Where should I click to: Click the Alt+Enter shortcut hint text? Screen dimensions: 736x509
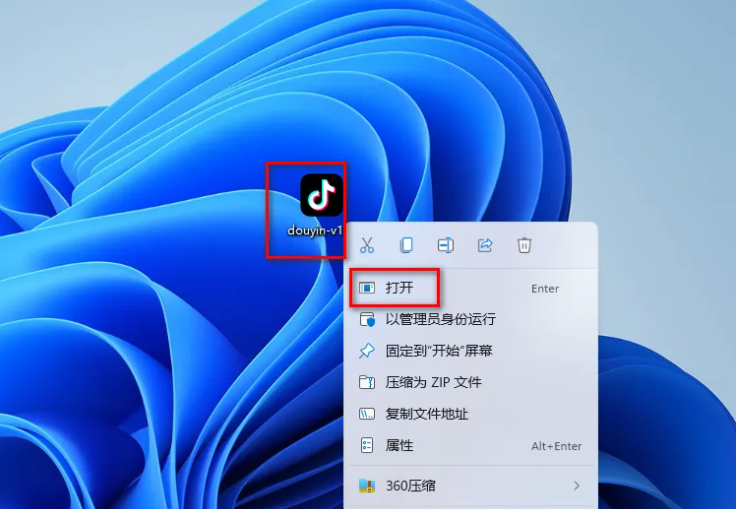(x=556, y=446)
